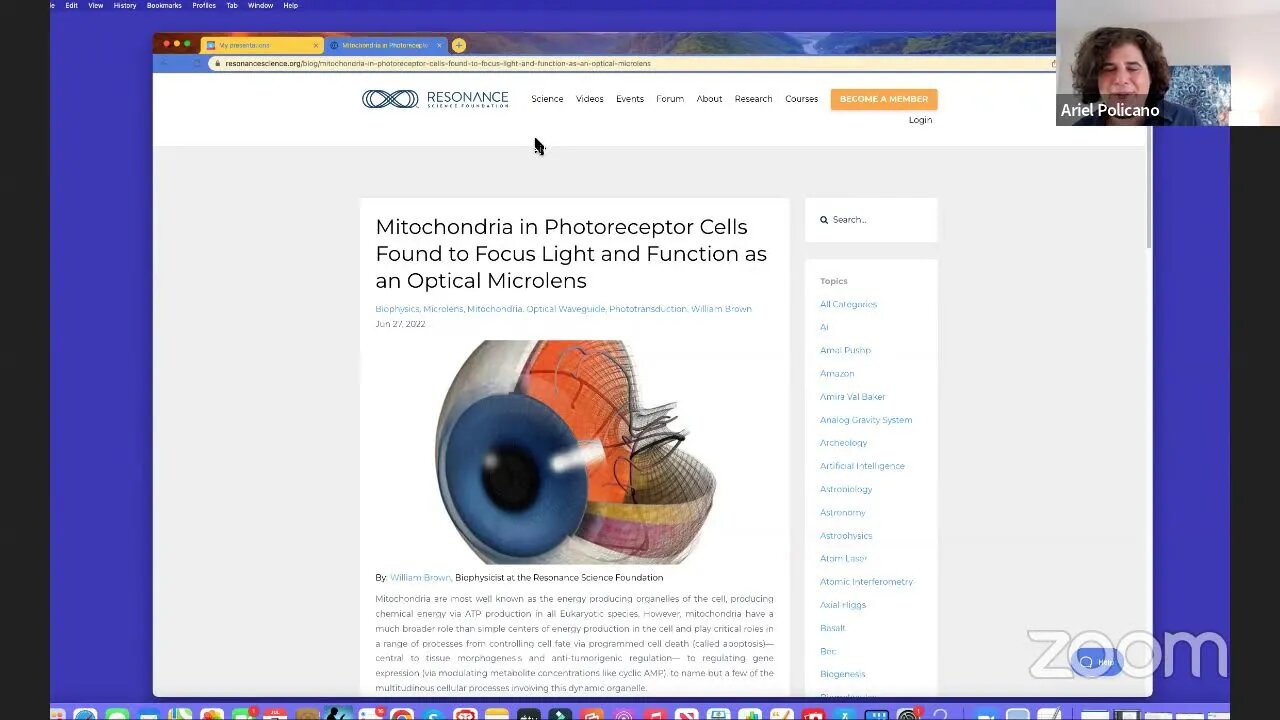Image resolution: width=1280 pixels, height=720 pixels.
Task: Open the Astrobiology topic link
Action: tap(846, 489)
